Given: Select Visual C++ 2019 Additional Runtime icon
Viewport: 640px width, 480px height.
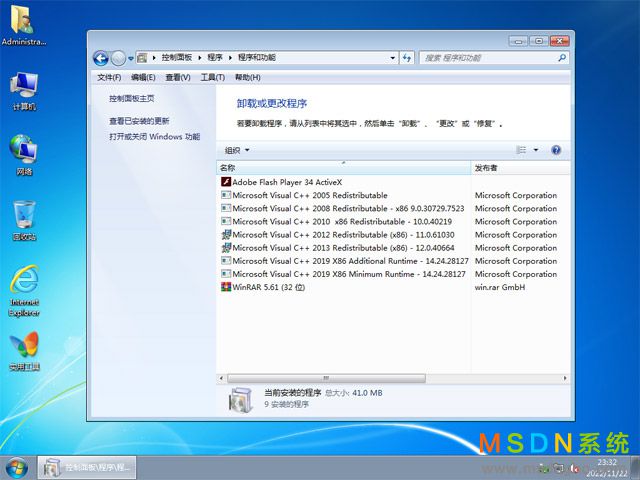Looking at the screenshot, I should point(226,260).
